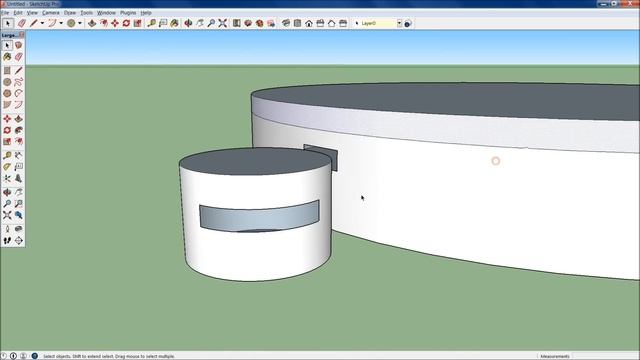Open the Circle tool dropdown arrow
The width and height of the screenshot is (640, 360).
80,23
